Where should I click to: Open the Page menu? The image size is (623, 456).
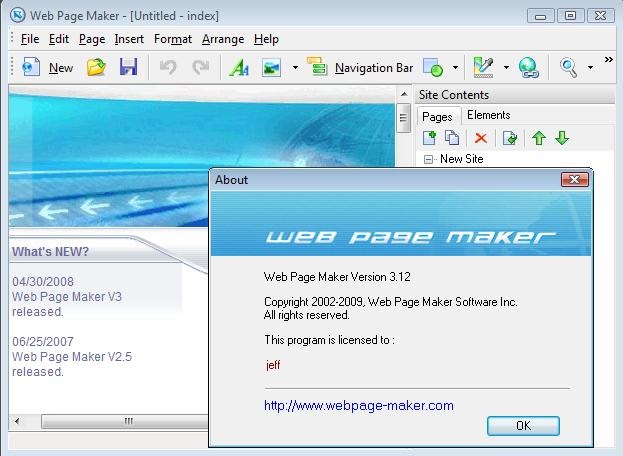click(92, 39)
